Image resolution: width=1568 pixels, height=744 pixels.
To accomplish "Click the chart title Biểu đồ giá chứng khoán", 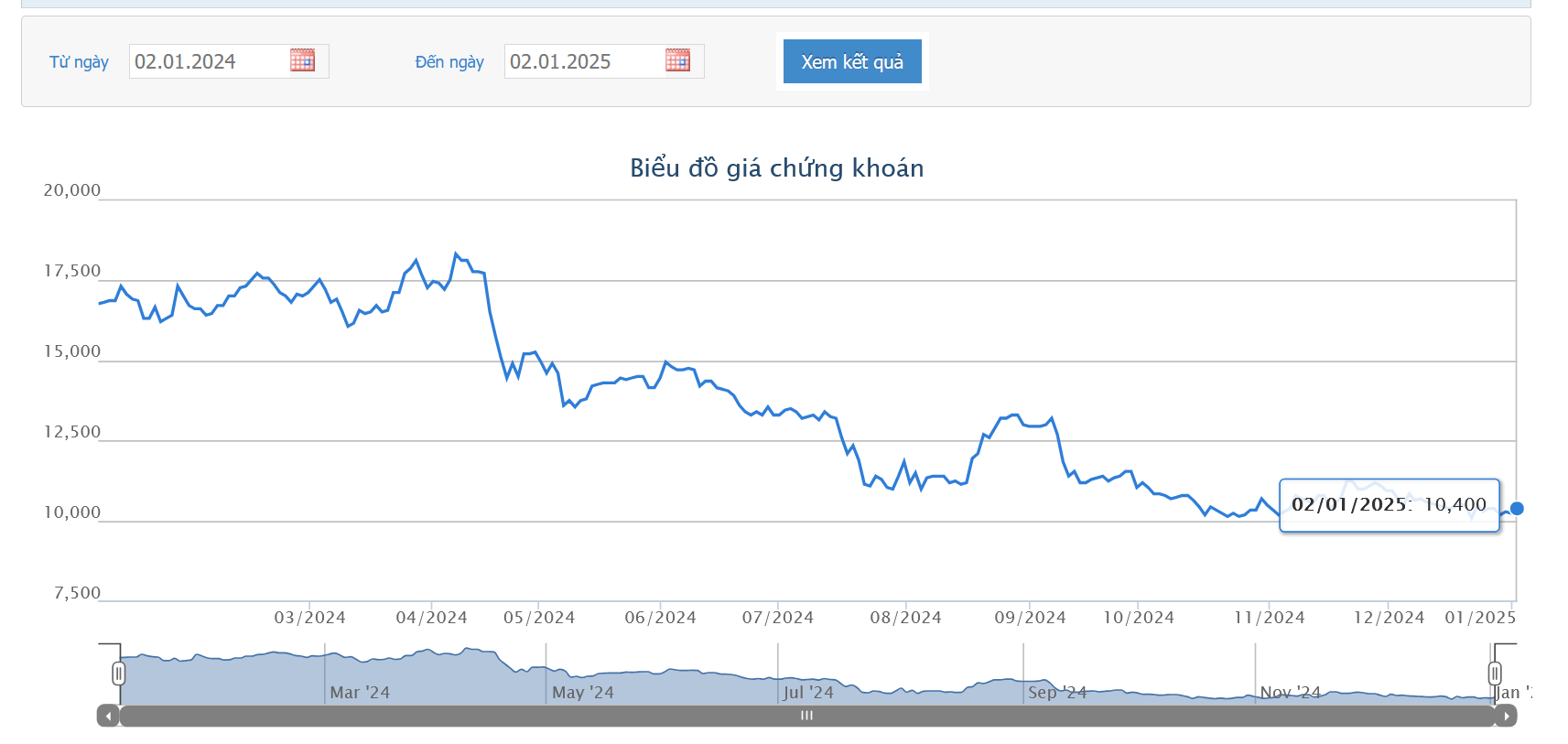I will point(776,168).
